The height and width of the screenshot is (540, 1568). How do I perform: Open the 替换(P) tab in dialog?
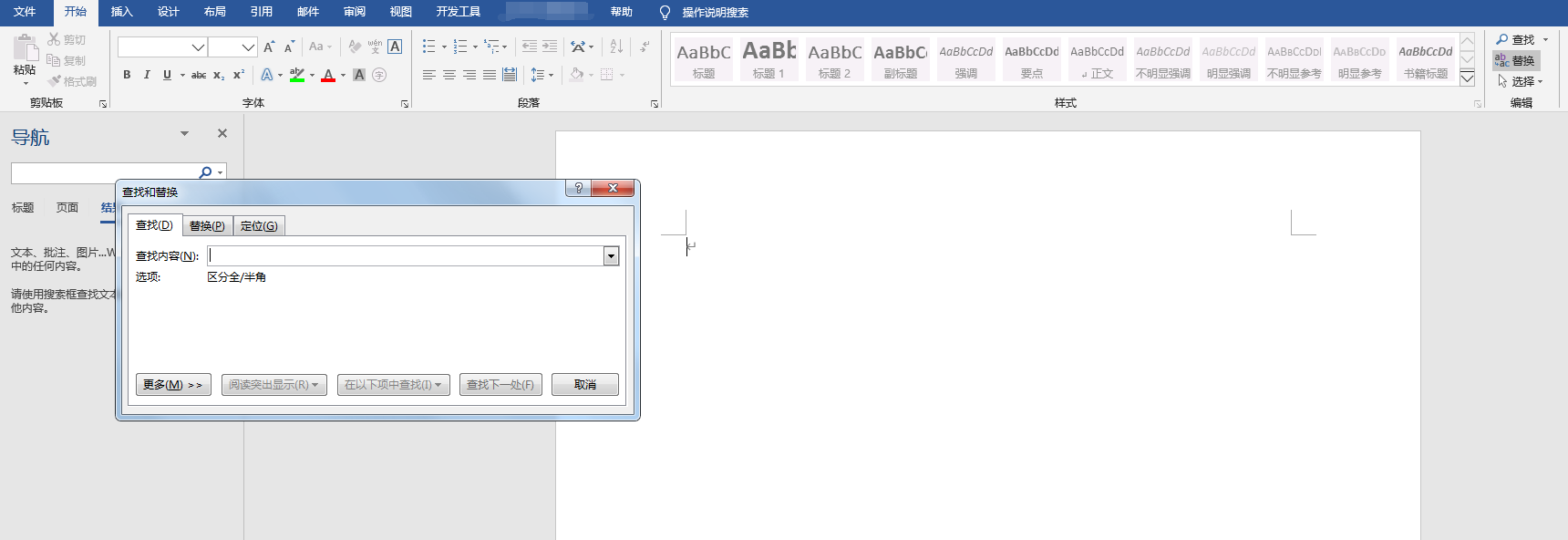tap(207, 226)
